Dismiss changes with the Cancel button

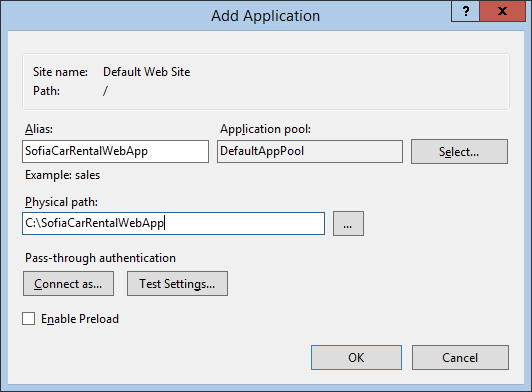(460, 357)
